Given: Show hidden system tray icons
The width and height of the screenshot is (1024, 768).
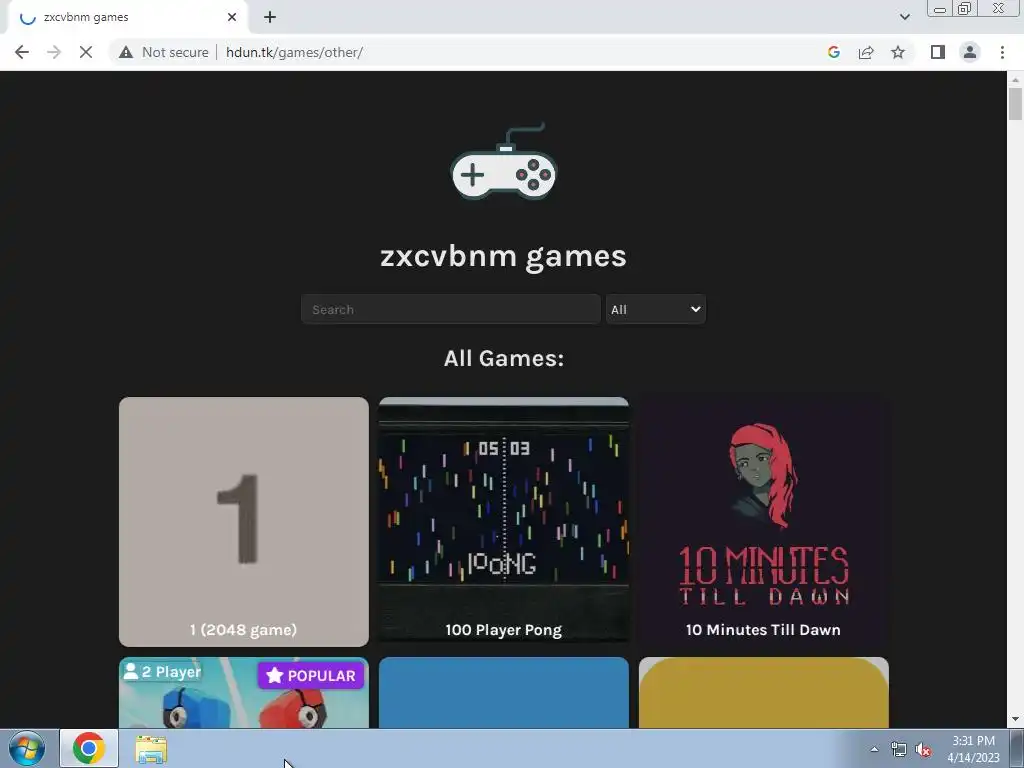Looking at the screenshot, I should [x=874, y=749].
